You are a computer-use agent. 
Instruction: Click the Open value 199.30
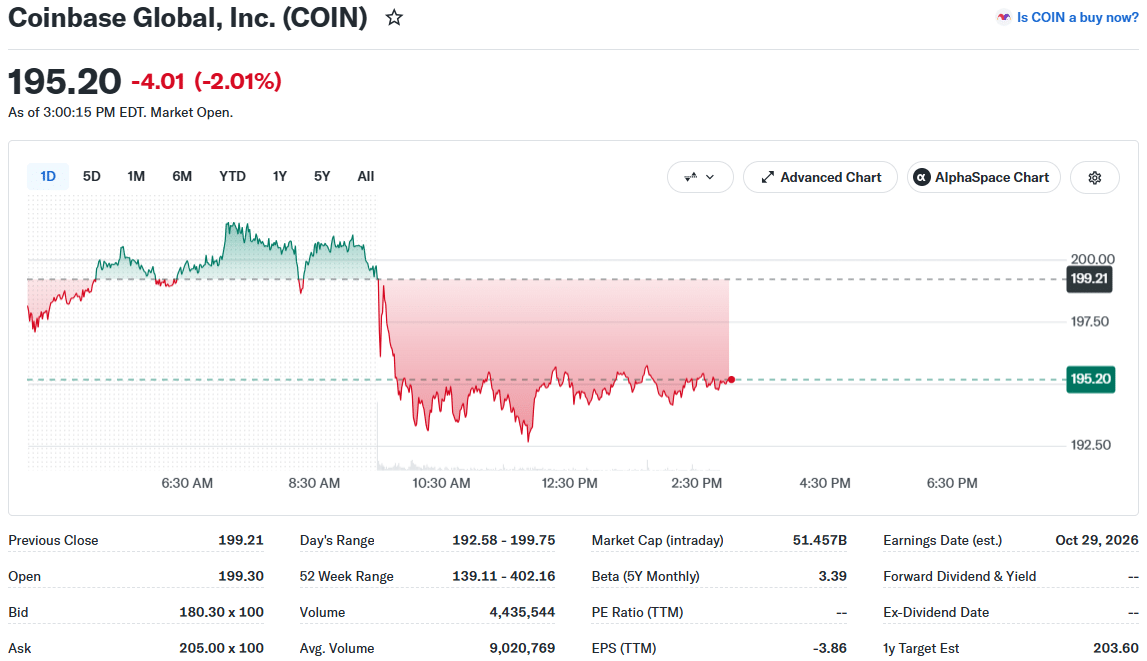(x=241, y=576)
